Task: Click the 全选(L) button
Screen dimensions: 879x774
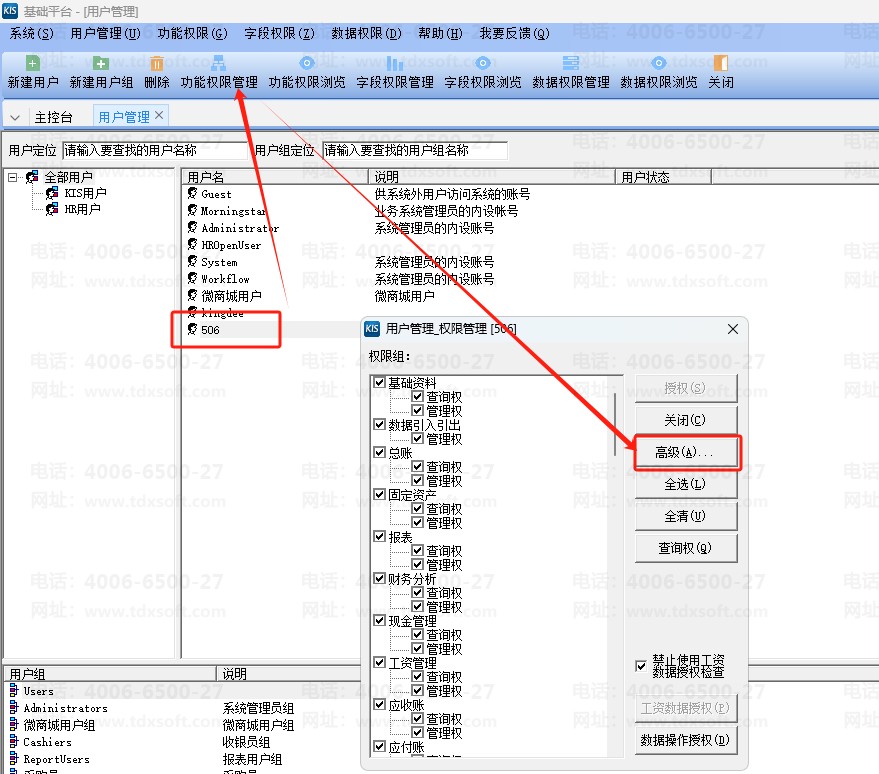Action: pyautogui.click(x=686, y=484)
